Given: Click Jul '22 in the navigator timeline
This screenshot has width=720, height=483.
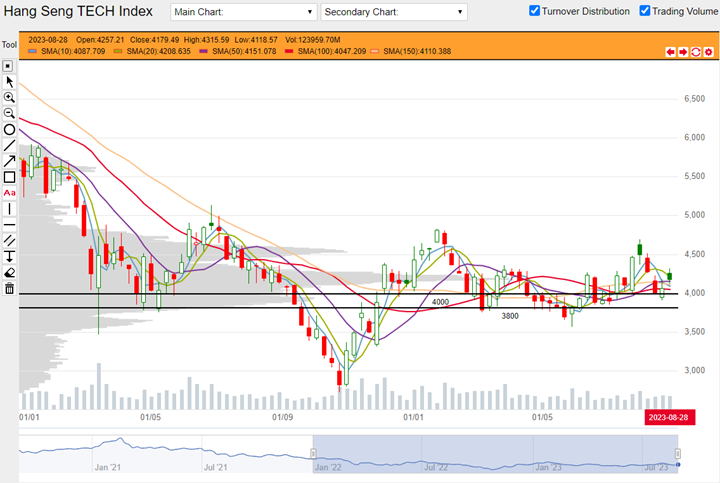Looking at the screenshot, I should click(436, 467).
